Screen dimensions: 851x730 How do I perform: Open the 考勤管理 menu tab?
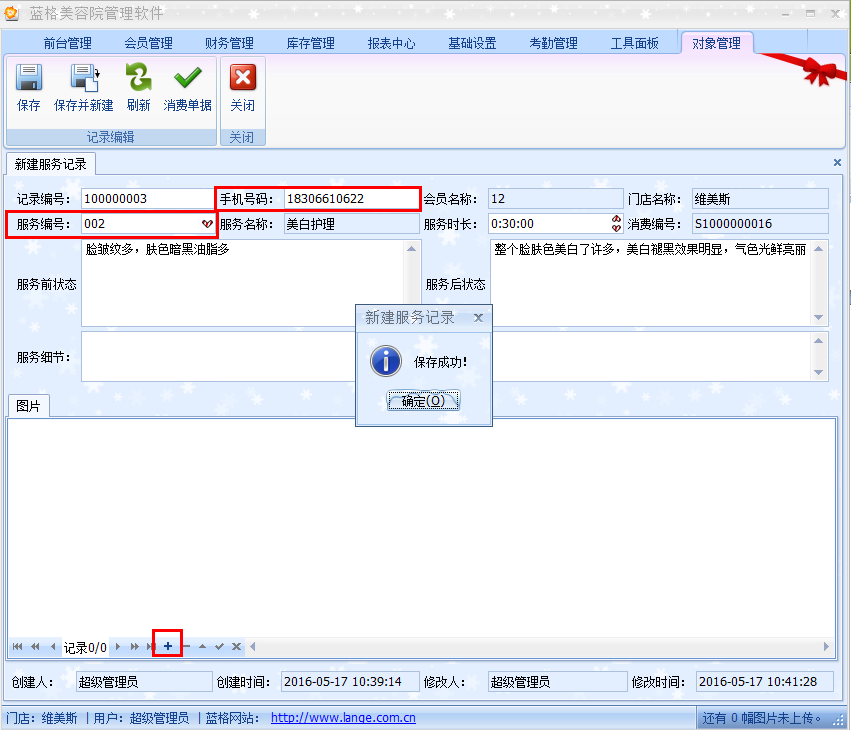pyautogui.click(x=553, y=43)
